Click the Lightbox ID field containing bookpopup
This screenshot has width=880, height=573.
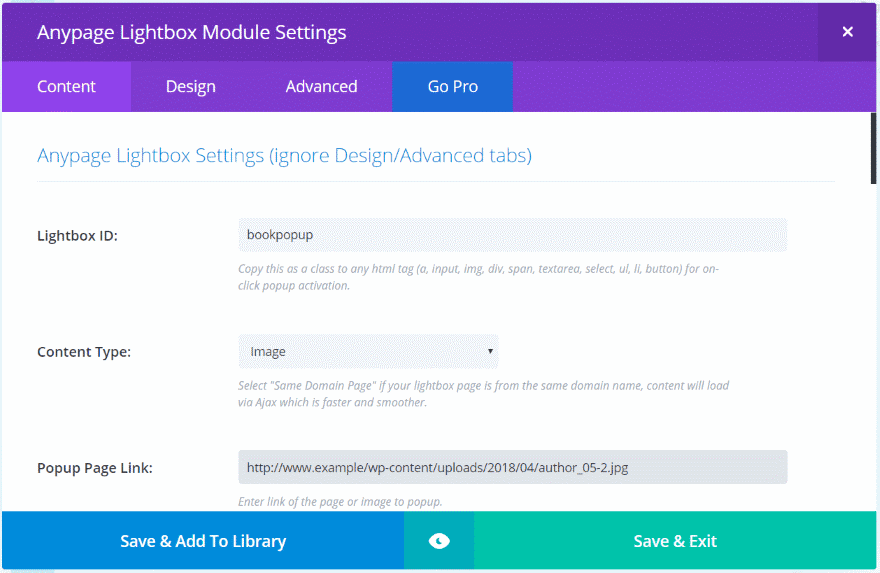tap(512, 235)
